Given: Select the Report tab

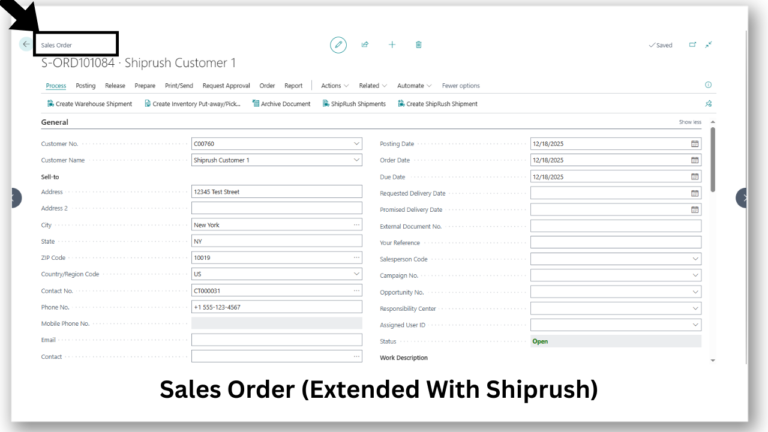Looking at the screenshot, I should (293, 86).
